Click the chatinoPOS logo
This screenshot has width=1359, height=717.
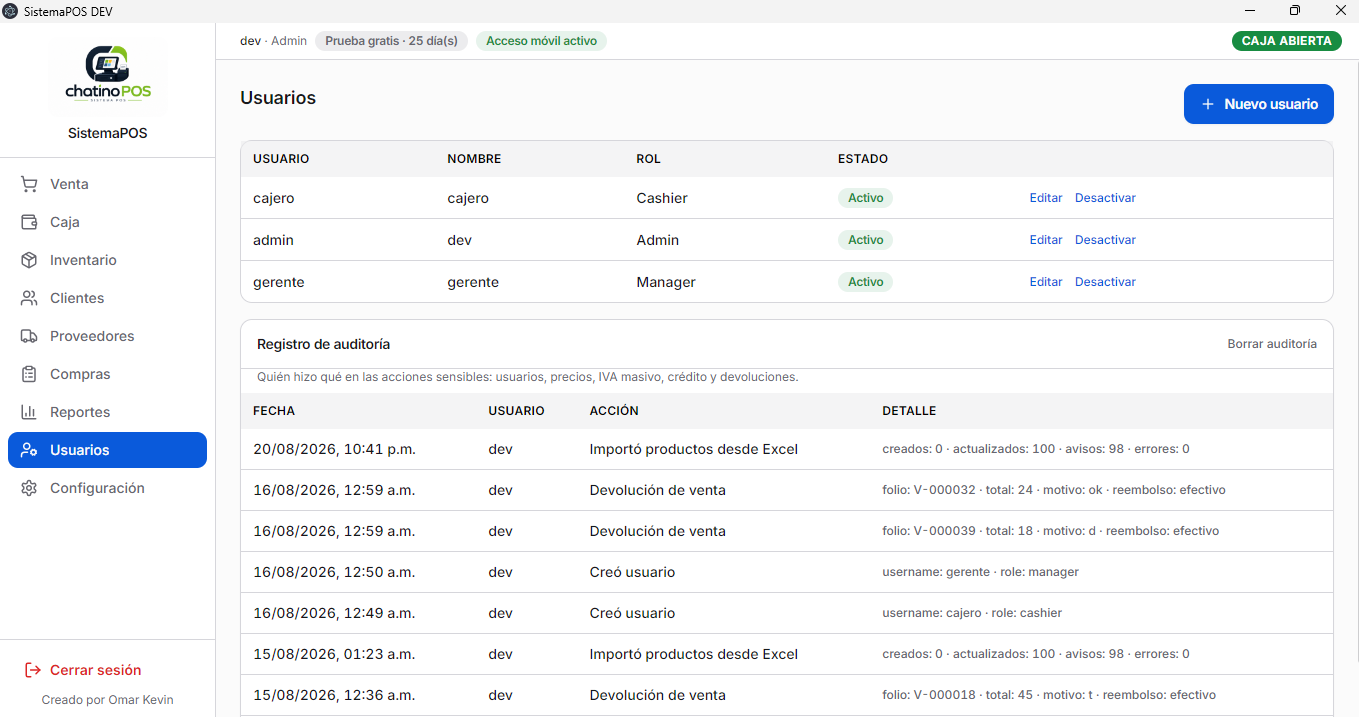point(108,75)
